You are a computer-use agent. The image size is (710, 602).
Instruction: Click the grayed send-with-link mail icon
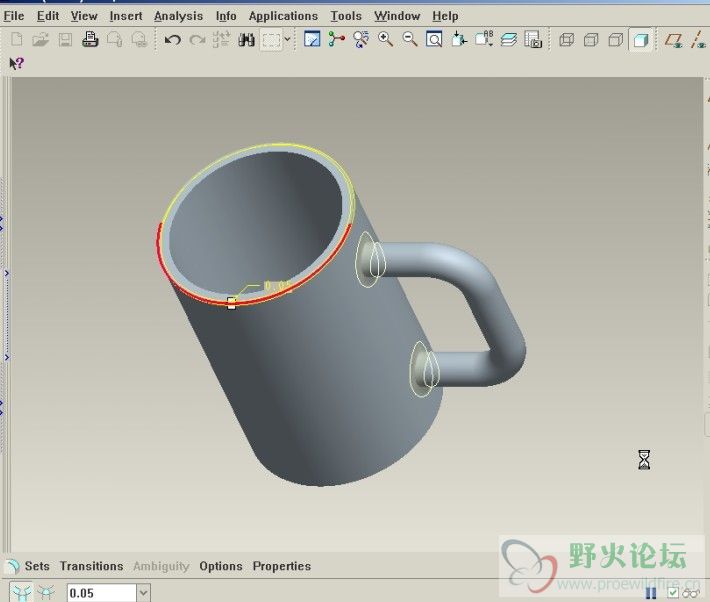[x=139, y=40]
